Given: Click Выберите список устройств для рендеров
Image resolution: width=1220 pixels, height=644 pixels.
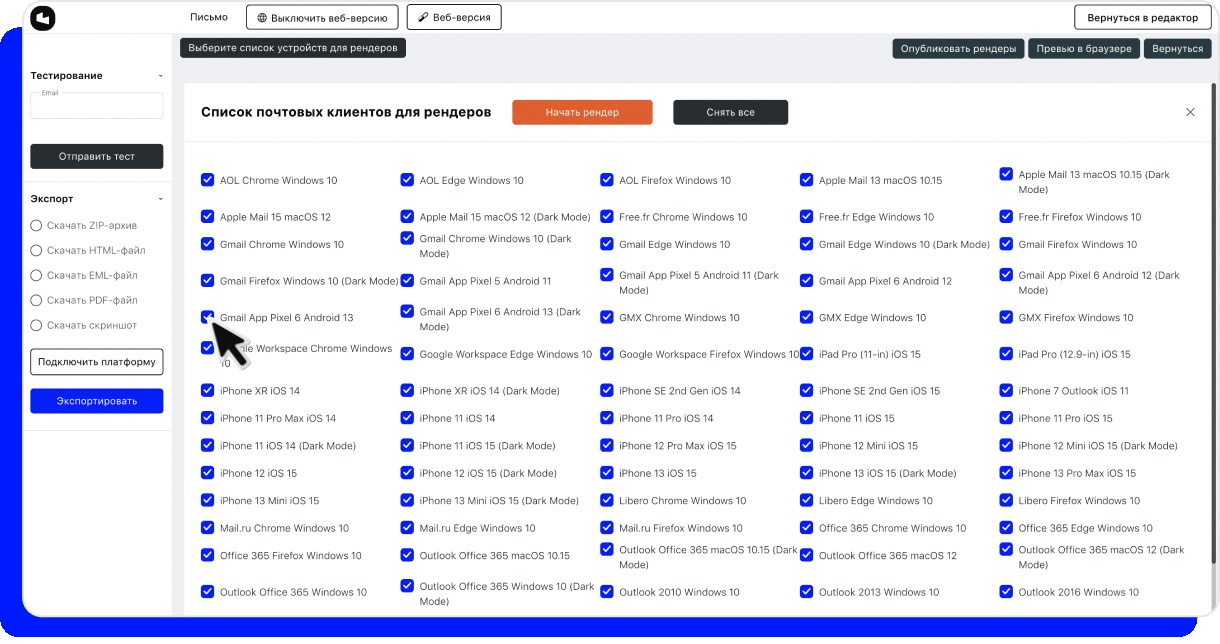Looking at the screenshot, I should pos(293,47).
